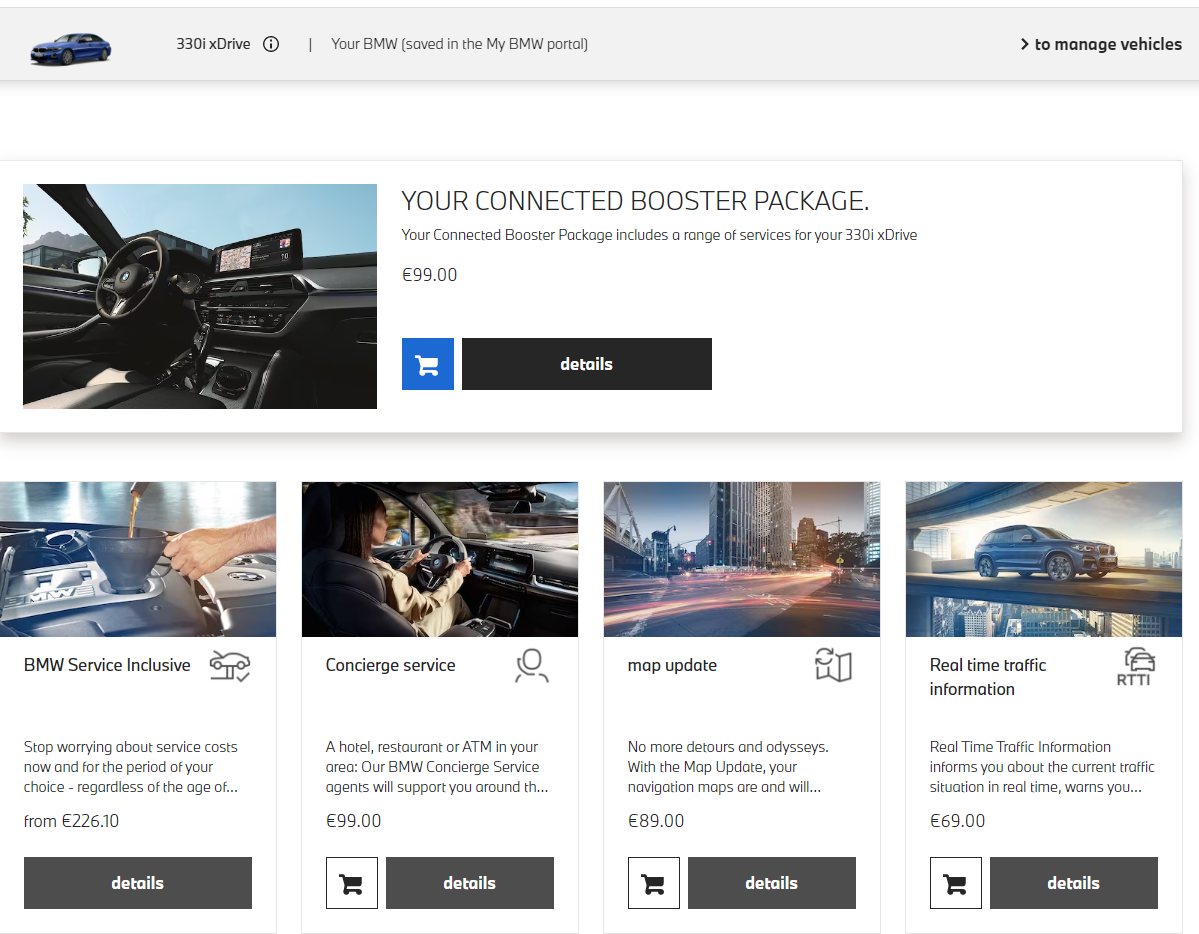Click the blue BMW car thumbnail

coord(70,48)
